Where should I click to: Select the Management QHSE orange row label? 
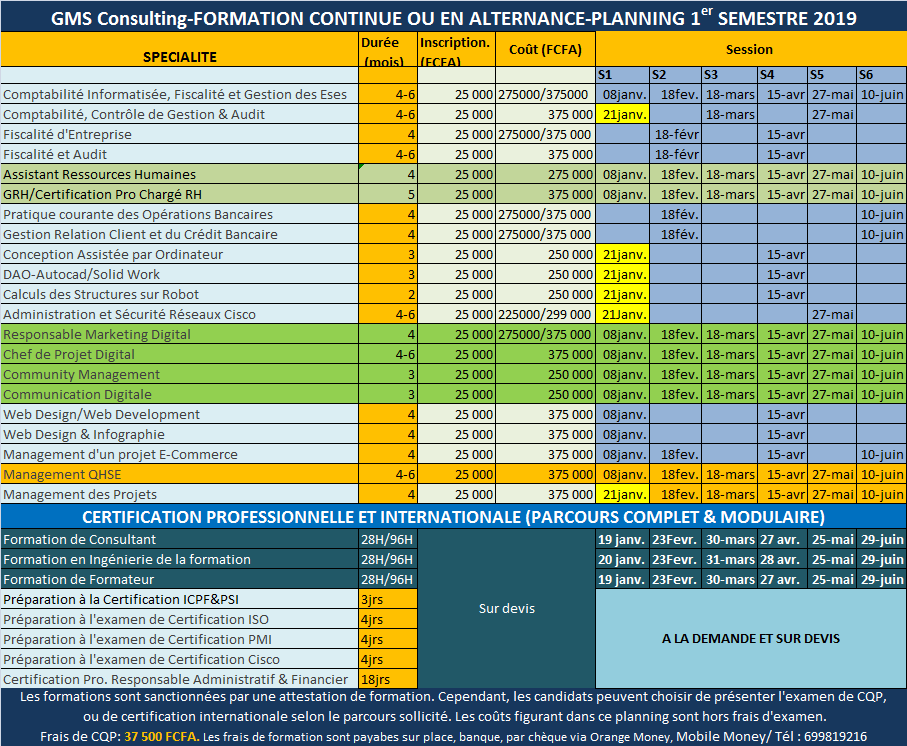[x=179, y=475]
